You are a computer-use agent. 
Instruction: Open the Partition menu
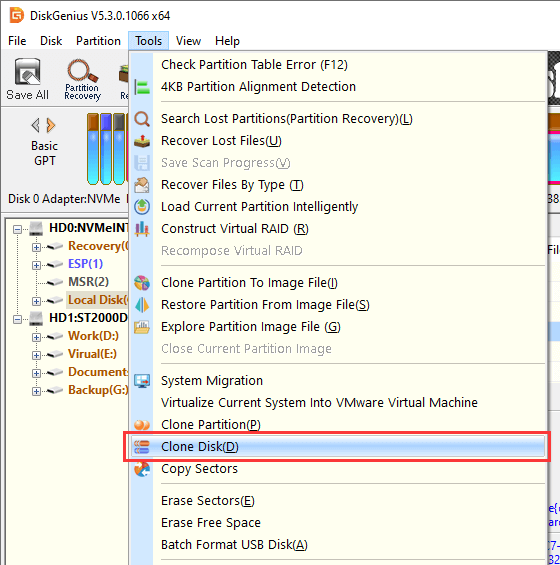98,41
